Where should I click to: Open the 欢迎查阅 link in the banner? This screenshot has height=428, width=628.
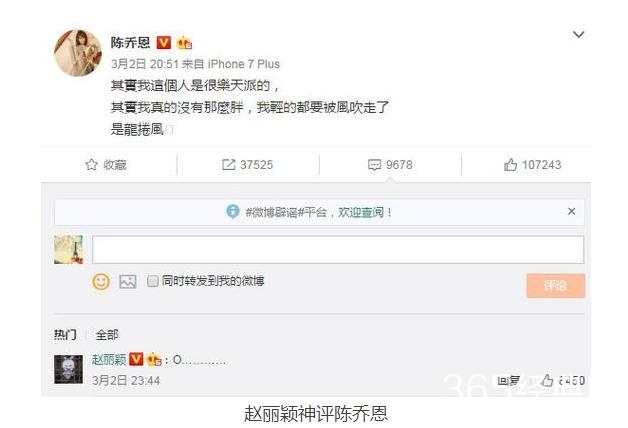point(361,212)
